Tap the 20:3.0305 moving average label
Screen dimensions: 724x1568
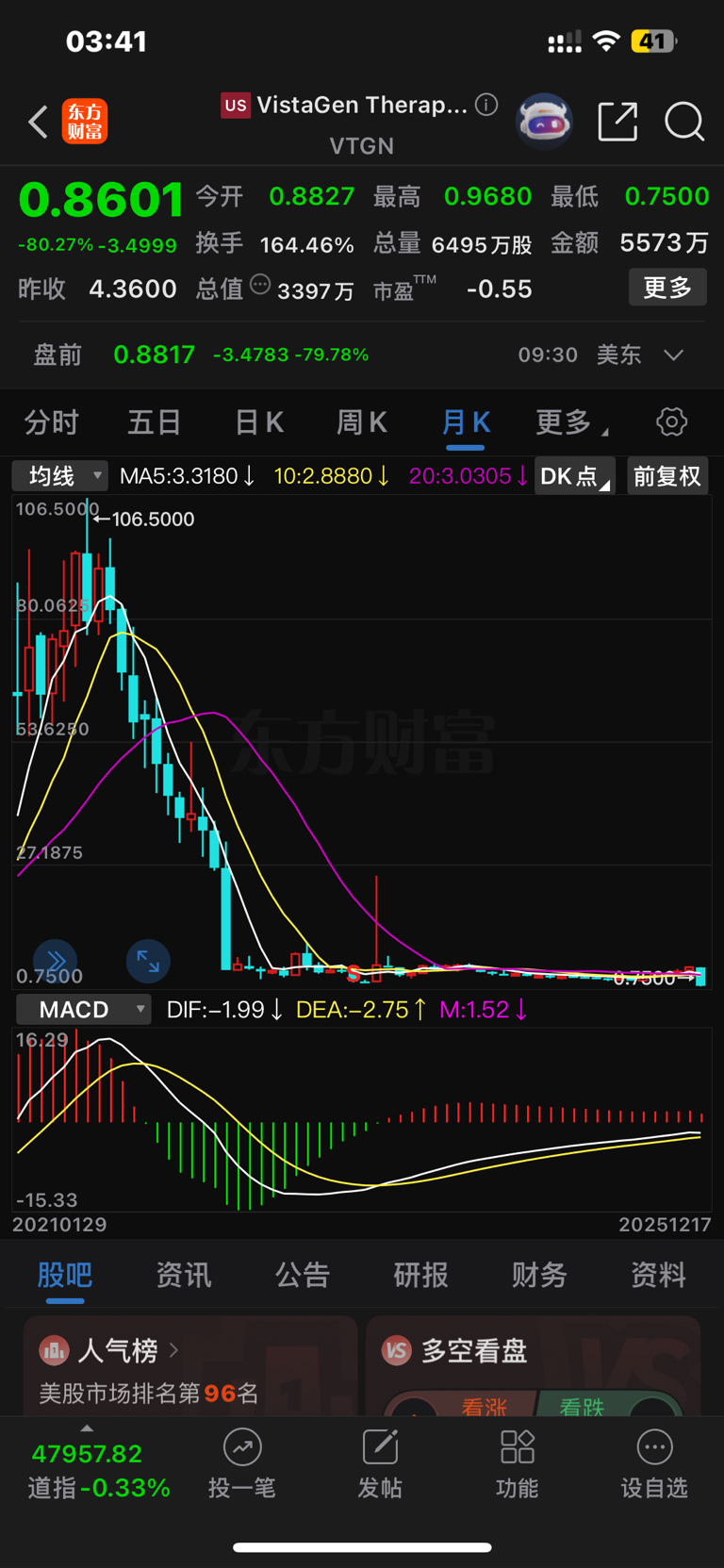click(x=469, y=476)
